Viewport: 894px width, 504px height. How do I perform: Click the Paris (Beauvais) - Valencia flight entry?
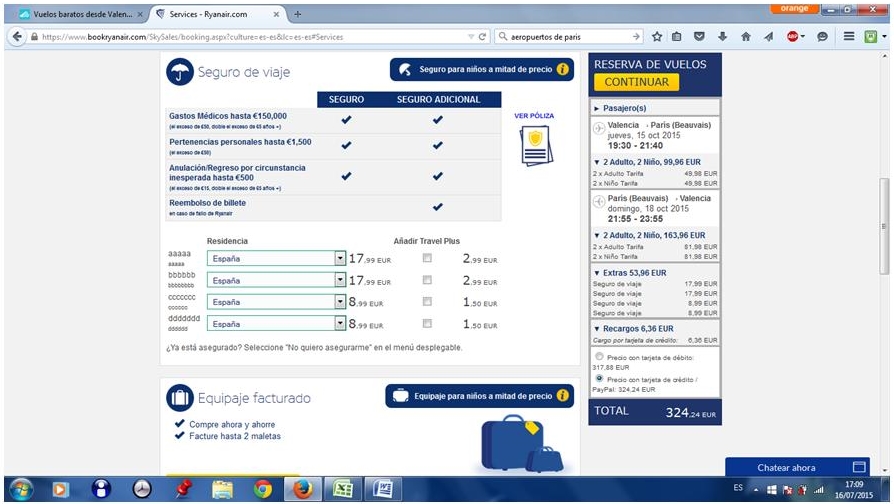[655, 209]
